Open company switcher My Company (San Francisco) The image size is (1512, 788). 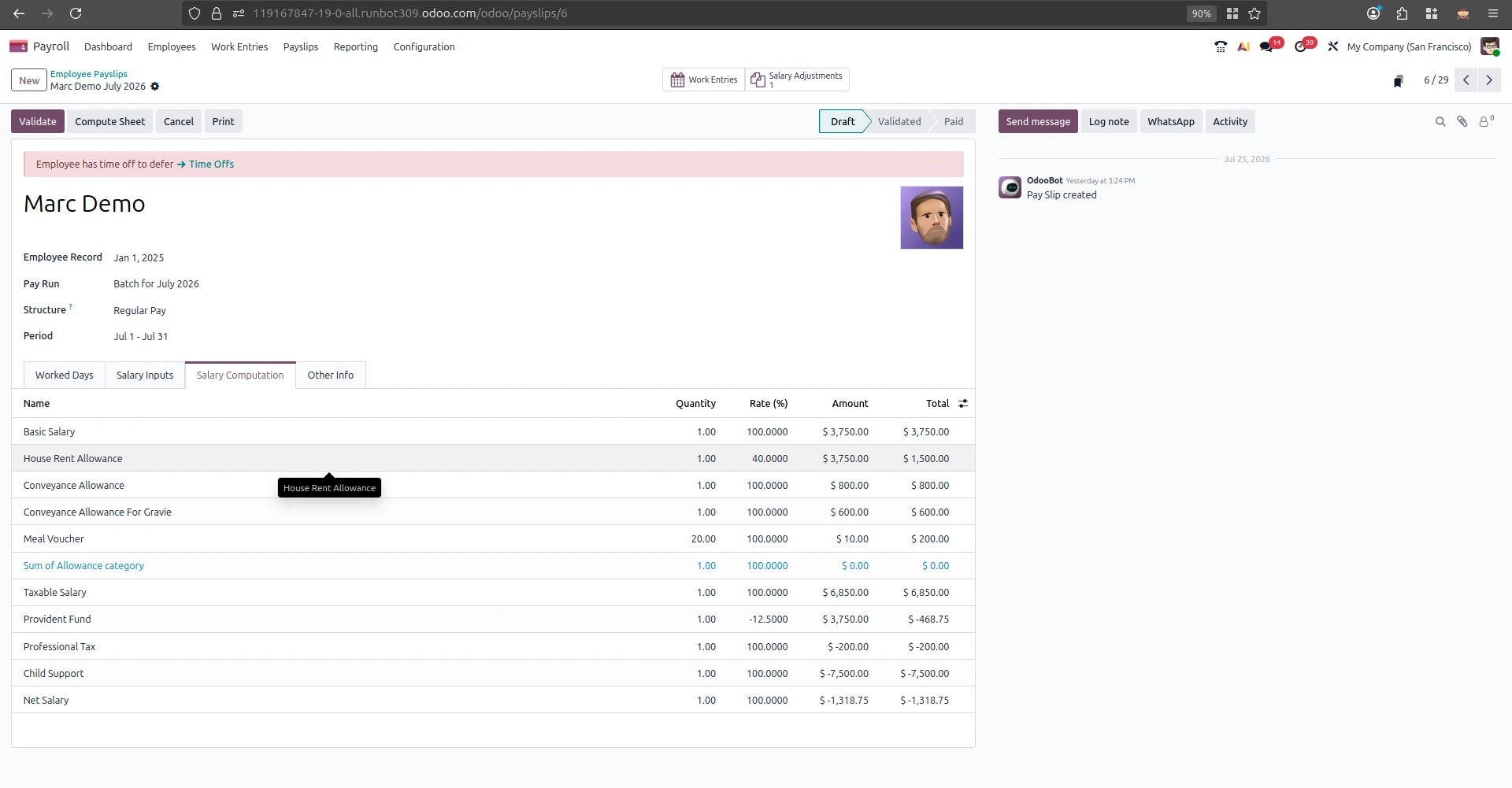[1409, 47]
